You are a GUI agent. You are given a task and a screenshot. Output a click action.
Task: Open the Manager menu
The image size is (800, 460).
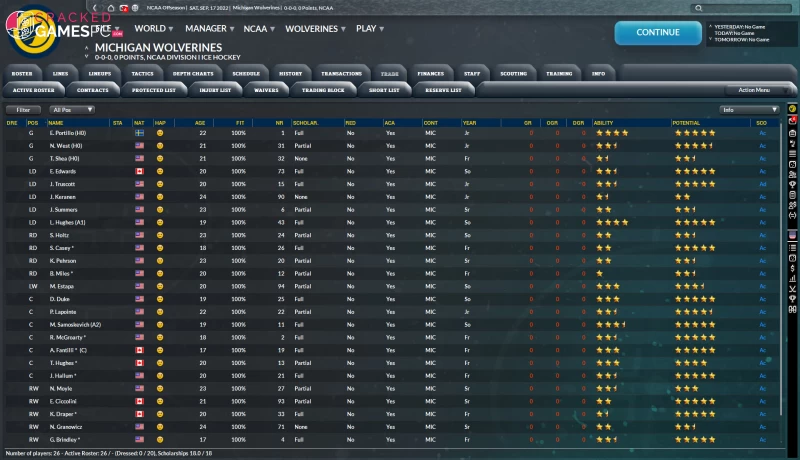pyautogui.click(x=210, y=29)
